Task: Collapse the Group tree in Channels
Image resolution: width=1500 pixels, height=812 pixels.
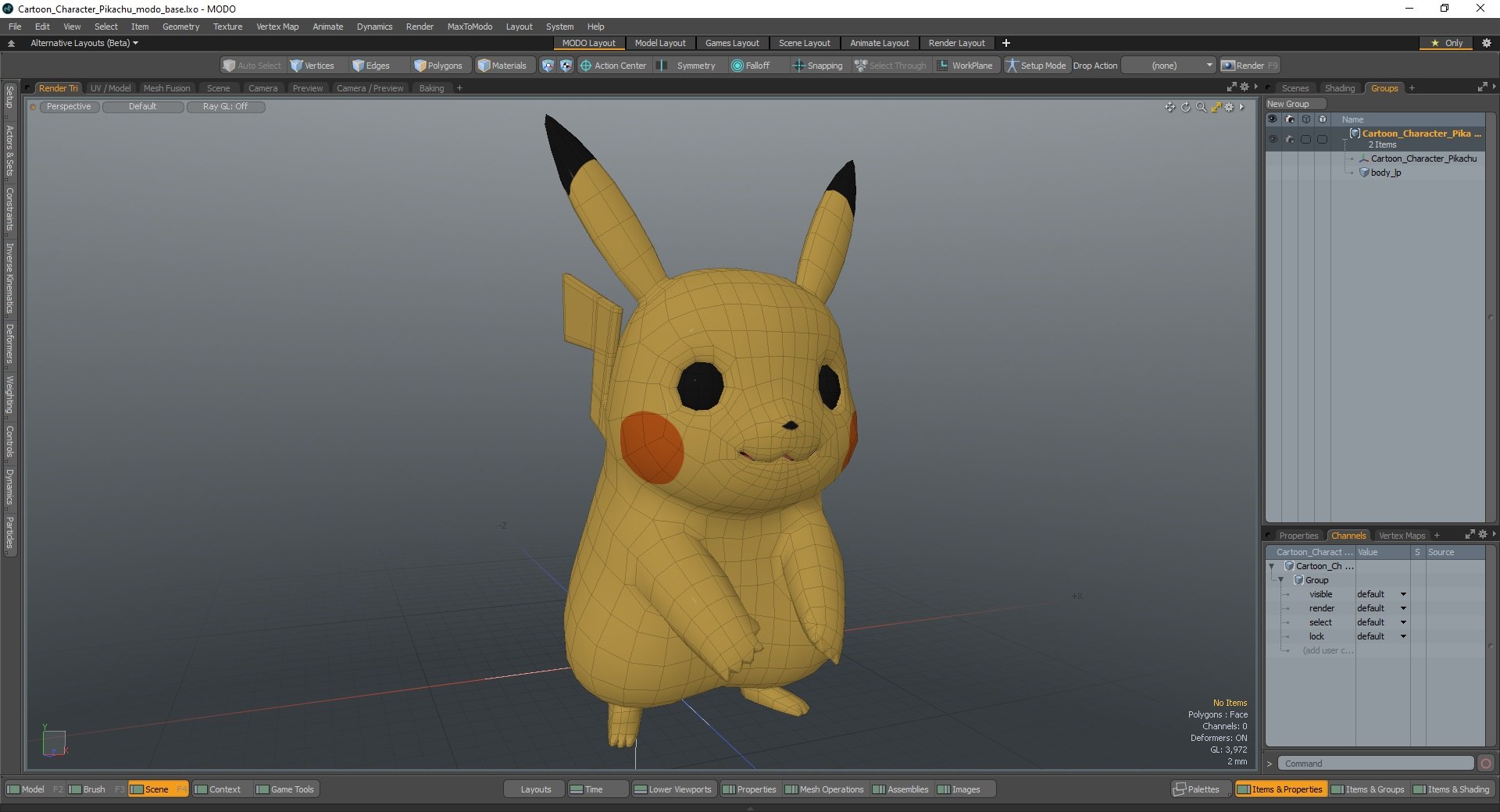Action: tap(1280, 580)
